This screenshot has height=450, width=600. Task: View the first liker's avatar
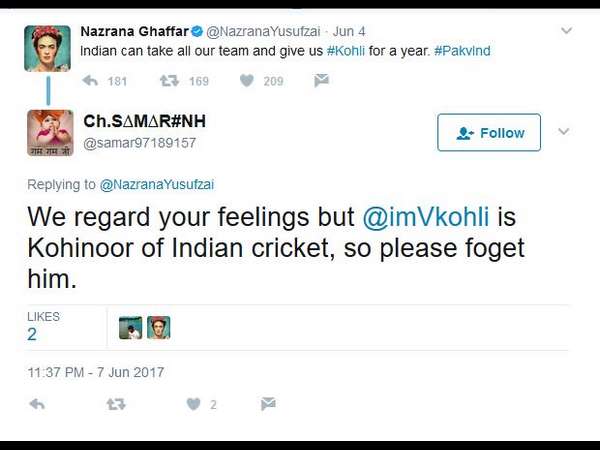point(130,327)
